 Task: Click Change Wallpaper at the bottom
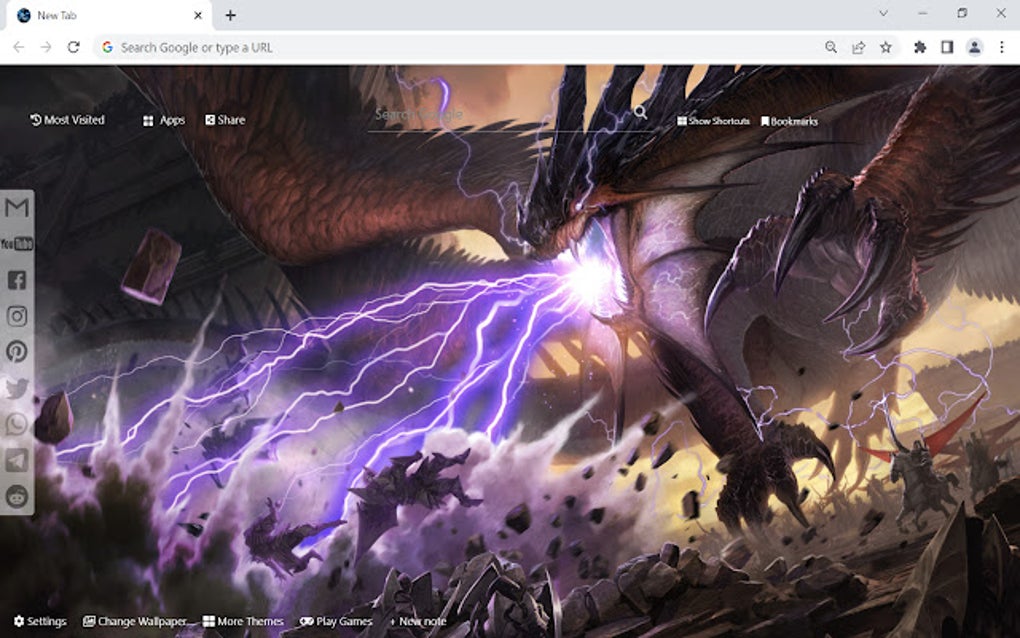pos(140,621)
